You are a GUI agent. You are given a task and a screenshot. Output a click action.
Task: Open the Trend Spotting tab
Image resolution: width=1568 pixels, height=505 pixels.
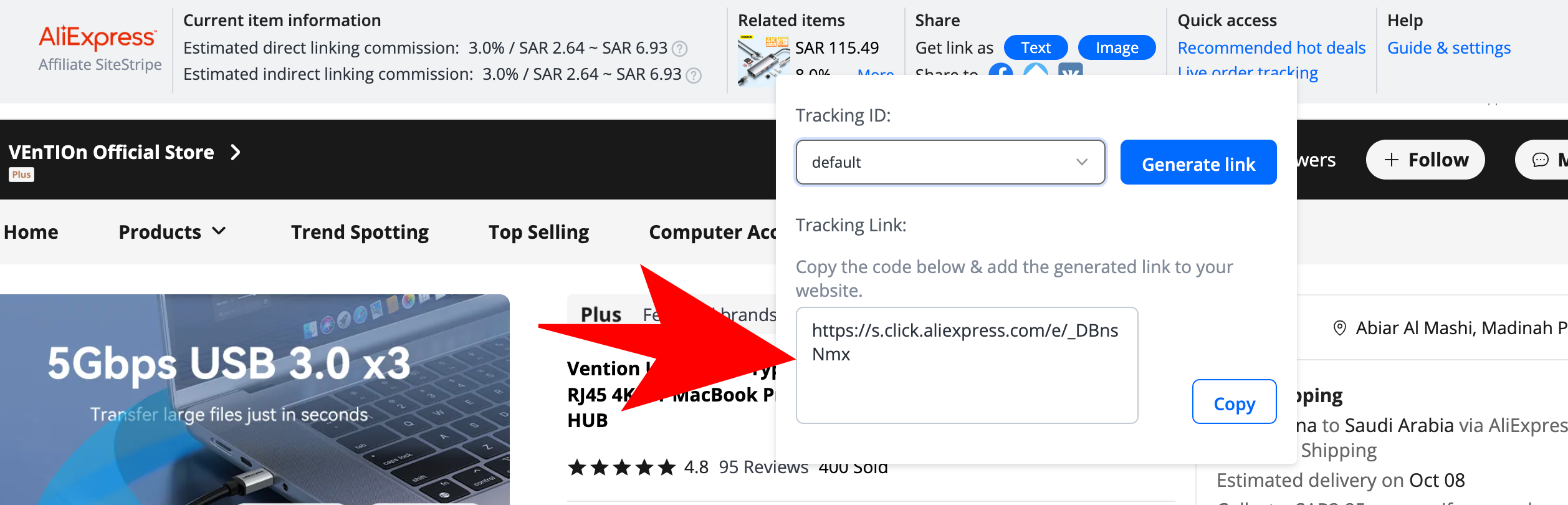(x=360, y=232)
